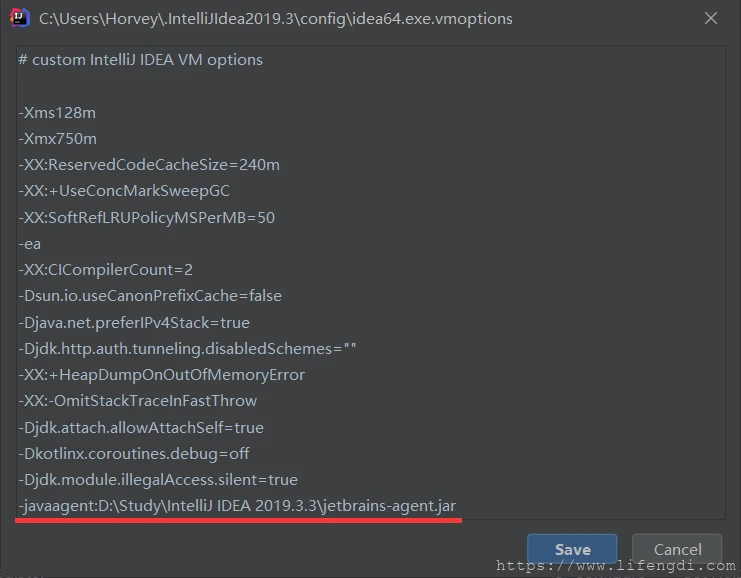Click the -javaagent jetbrains-agent.jar line
Viewport: 741px width, 578px height.
point(237,506)
